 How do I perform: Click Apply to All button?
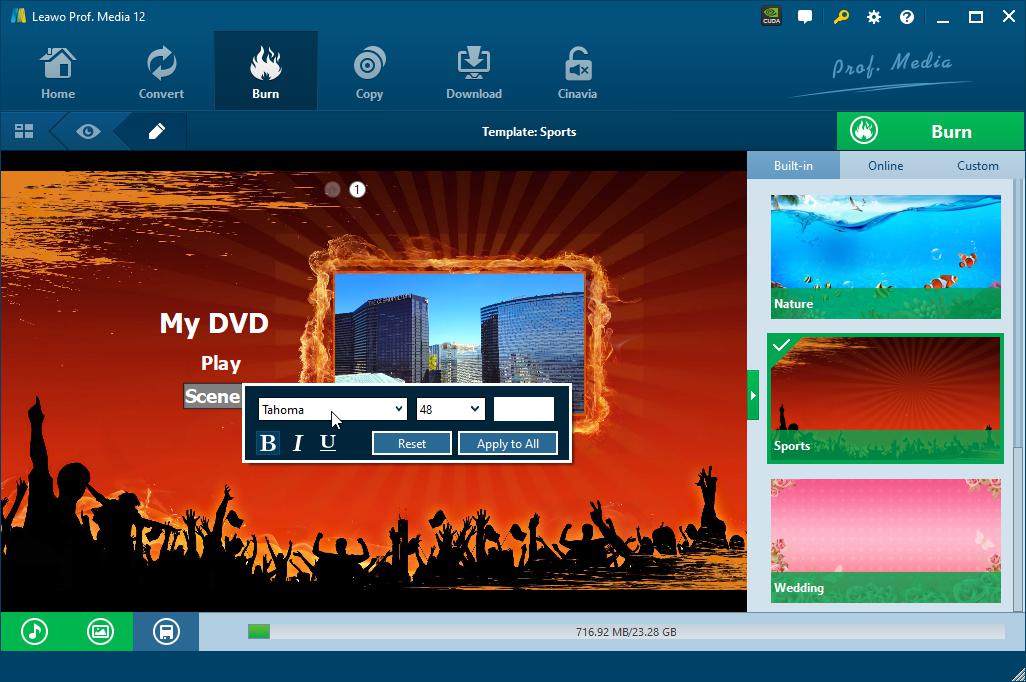[x=508, y=443]
